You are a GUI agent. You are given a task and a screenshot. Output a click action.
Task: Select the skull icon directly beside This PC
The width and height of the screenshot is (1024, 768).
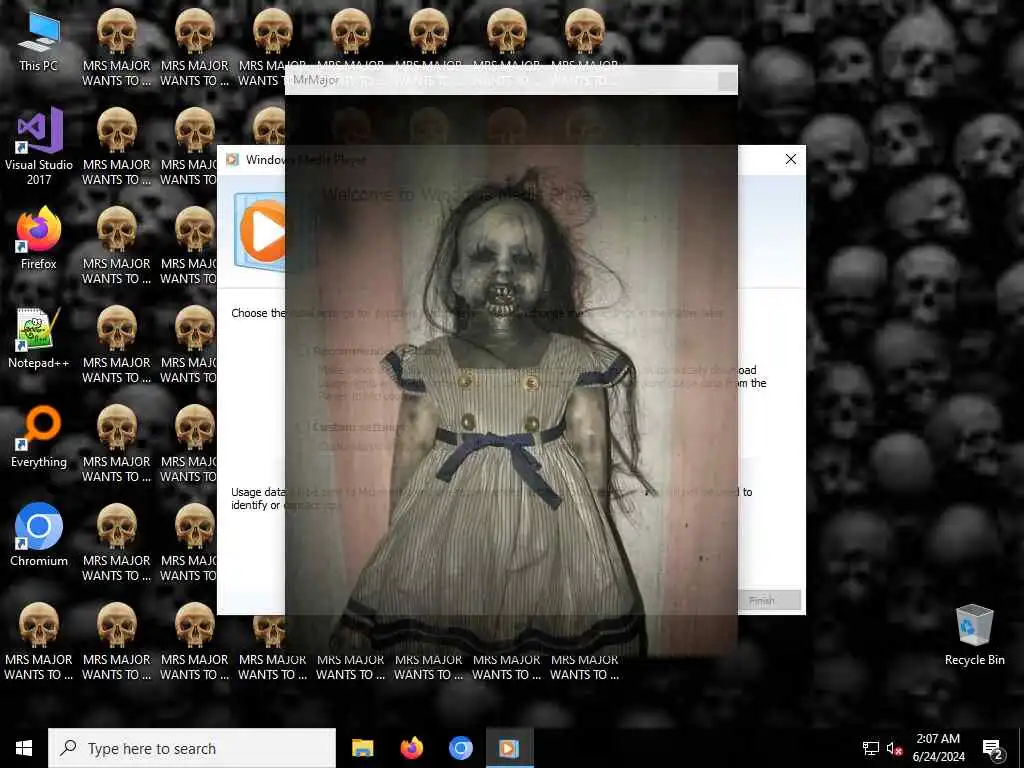(x=116, y=47)
